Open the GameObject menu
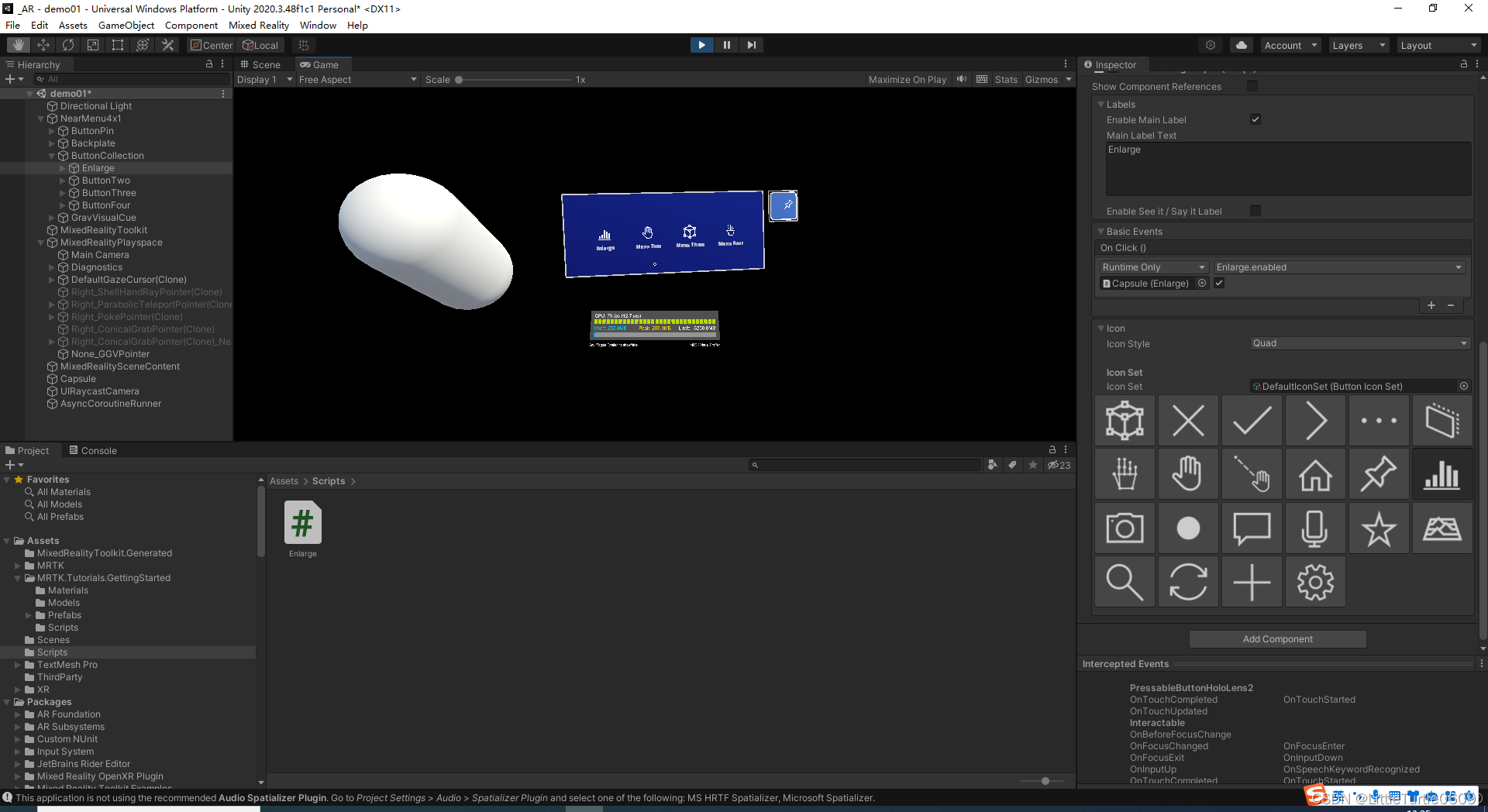The height and width of the screenshot is (812, 1488). point(126,25)
